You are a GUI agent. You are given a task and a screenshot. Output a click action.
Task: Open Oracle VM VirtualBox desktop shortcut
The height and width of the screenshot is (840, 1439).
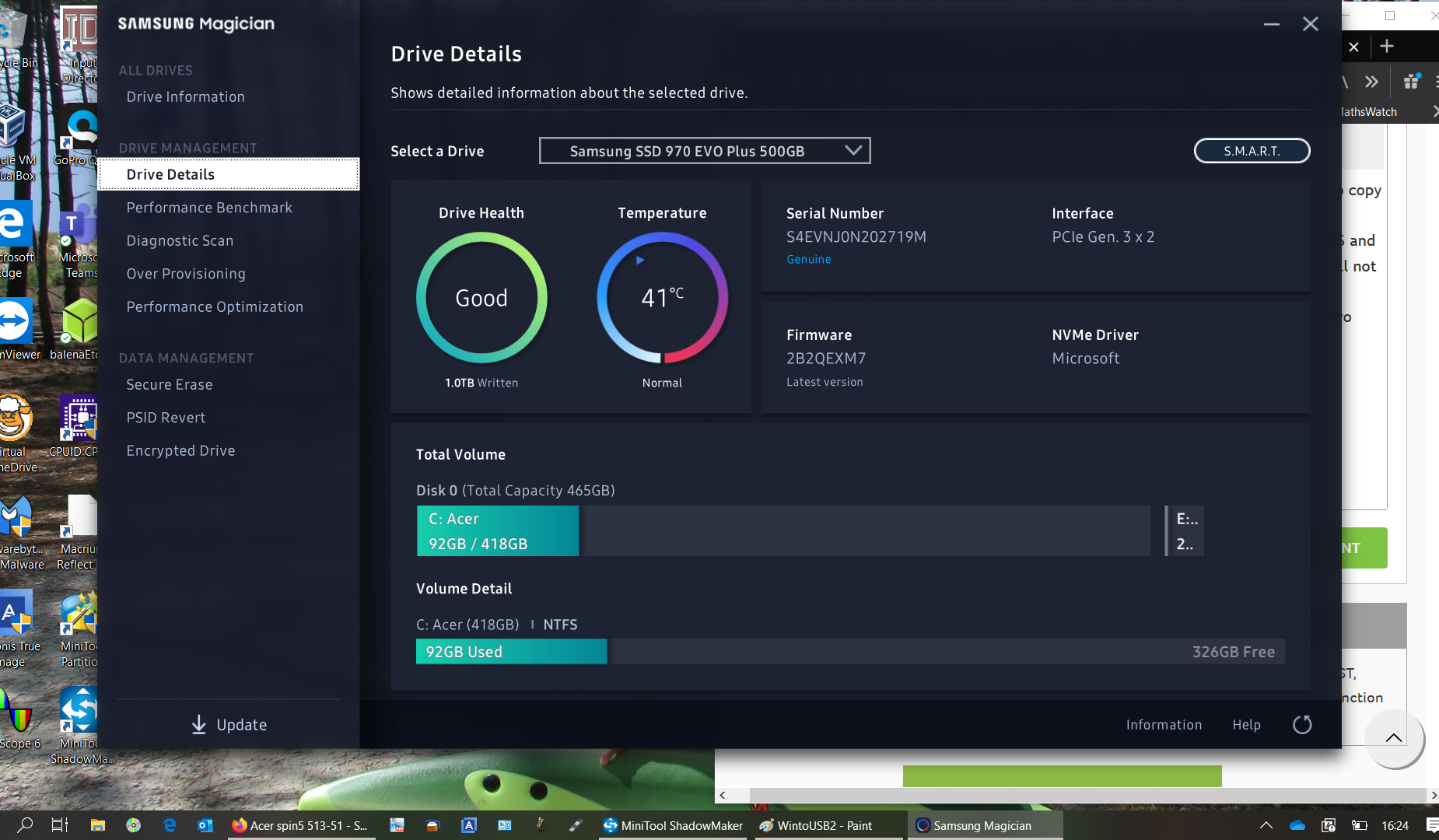(17, 142)
